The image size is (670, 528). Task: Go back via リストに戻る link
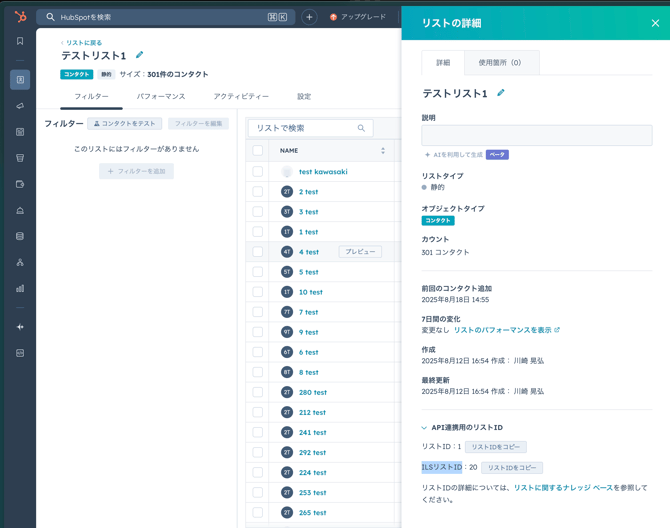82,43
